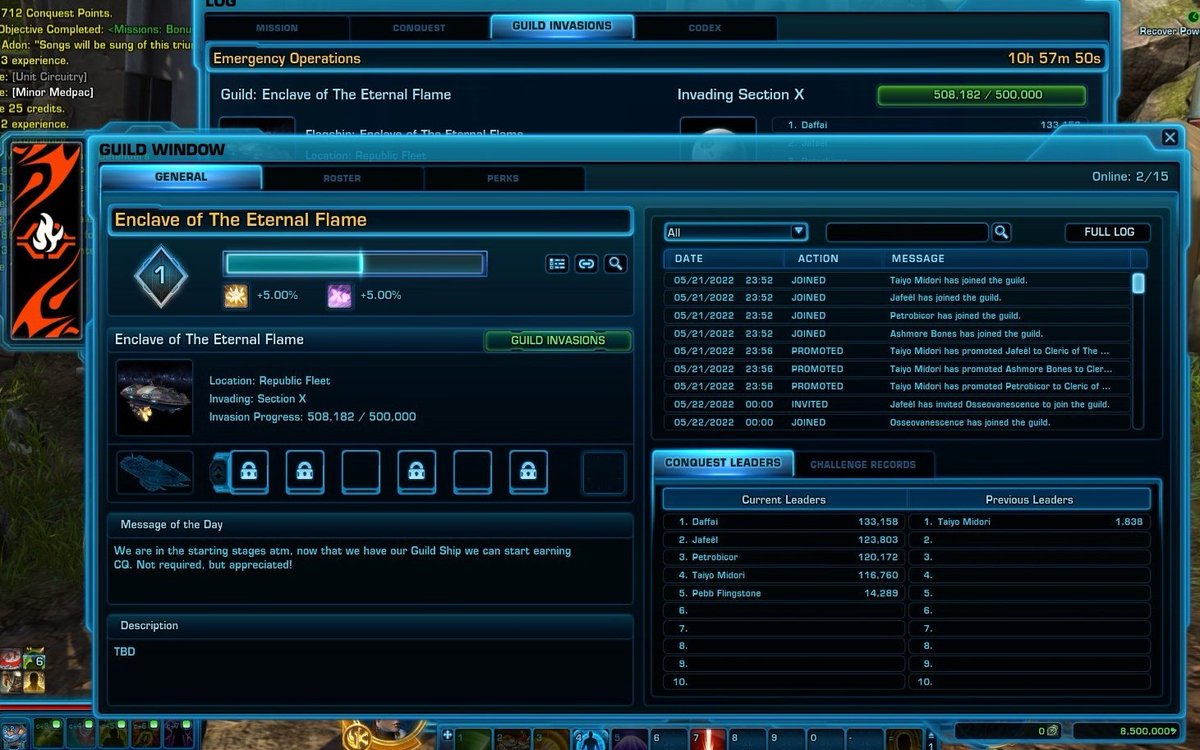Select log row 'Jafeël has invited Osseovanescence'
The image size is (1200, 750).
point(898,404)
